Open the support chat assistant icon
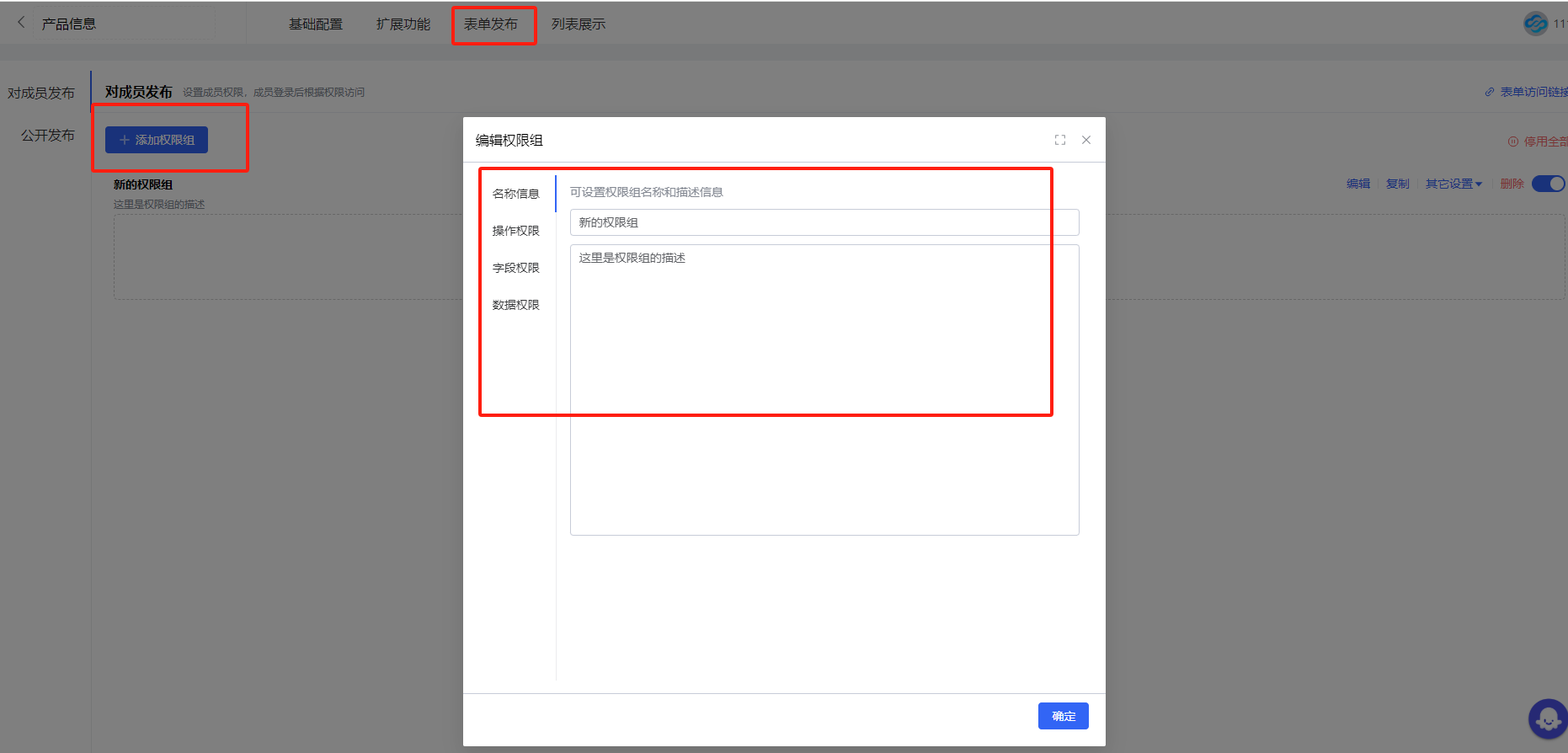 point(1548,719)
